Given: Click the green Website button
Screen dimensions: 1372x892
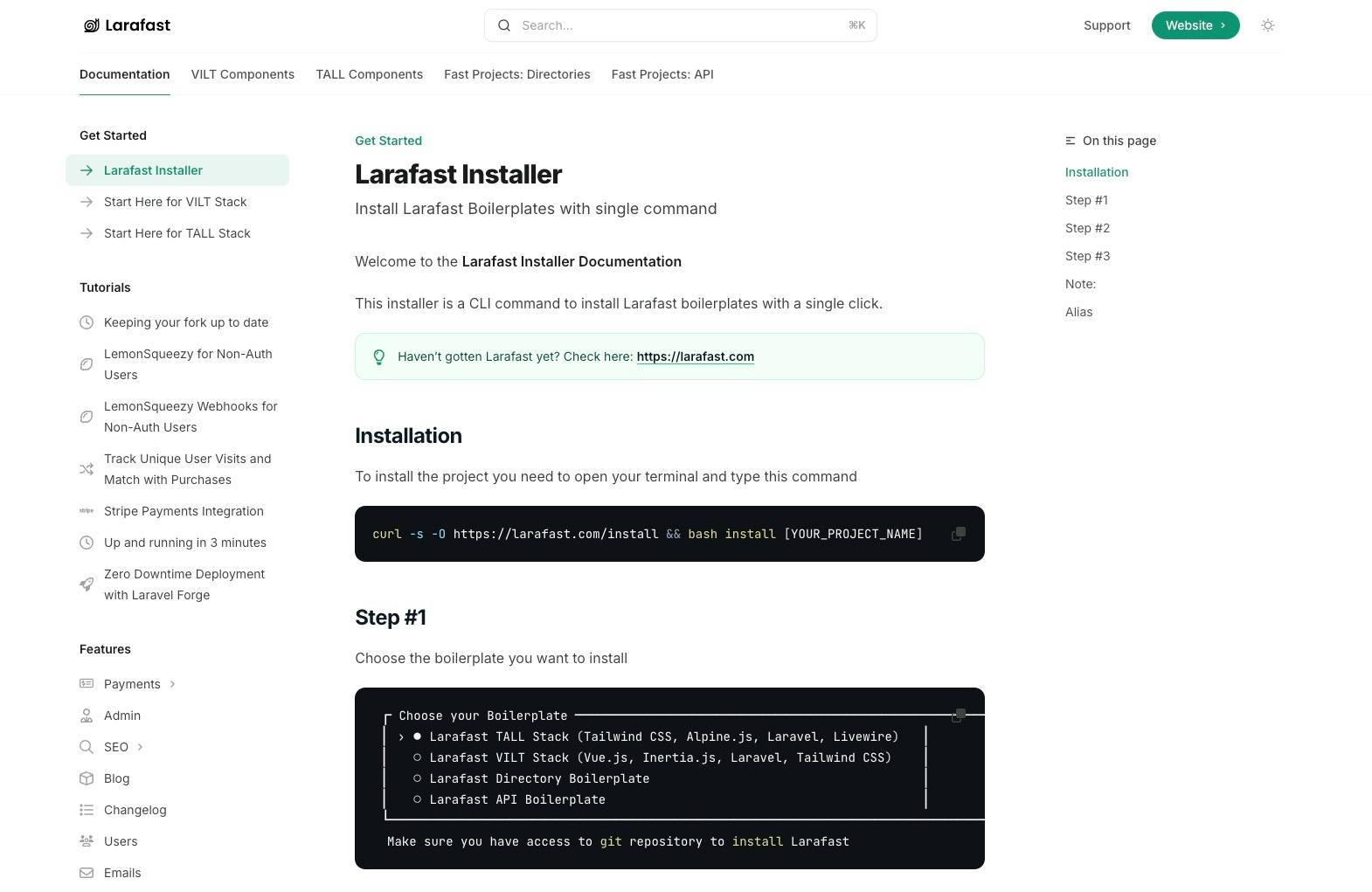Looking at the screenshot, I should pos(1195,25).
